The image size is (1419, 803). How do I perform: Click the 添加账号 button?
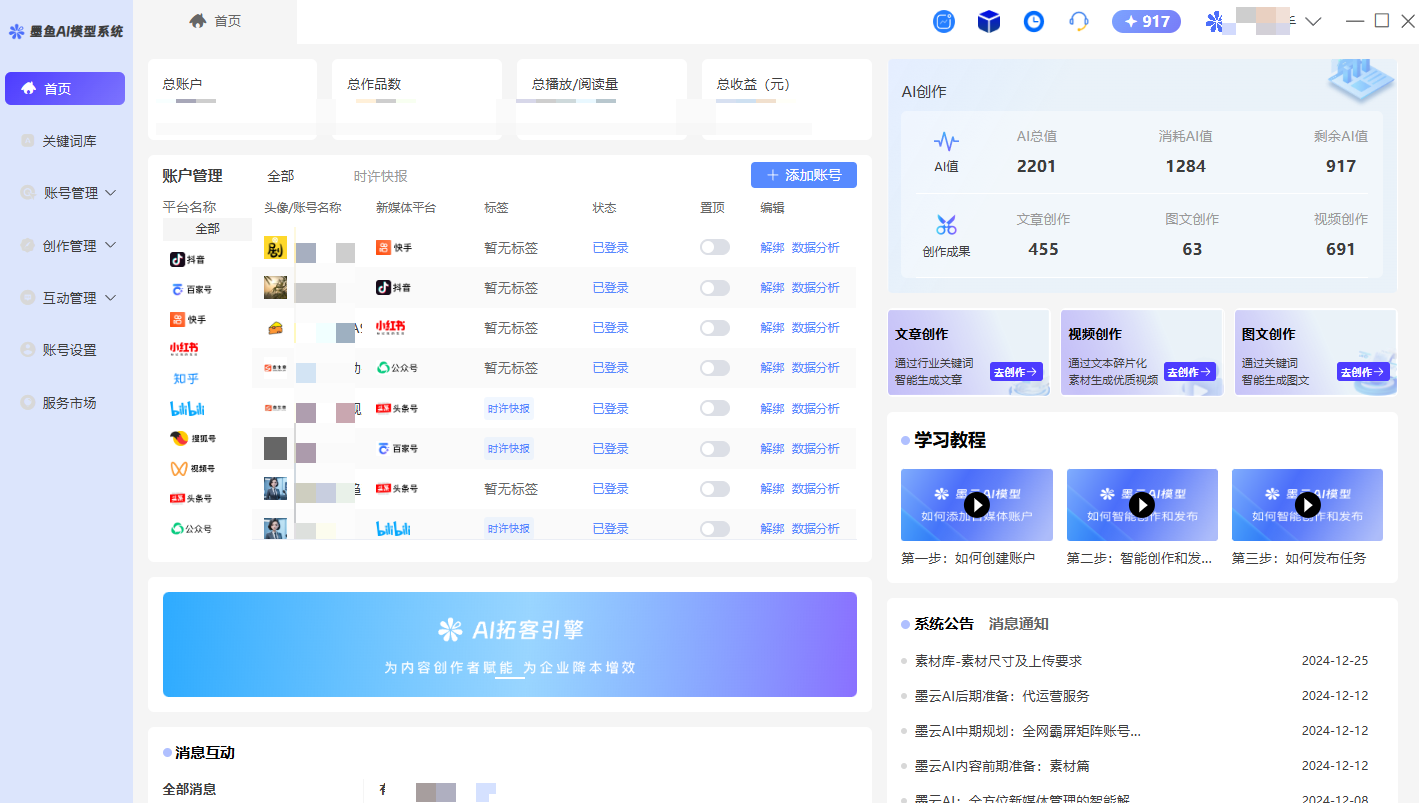803,175
